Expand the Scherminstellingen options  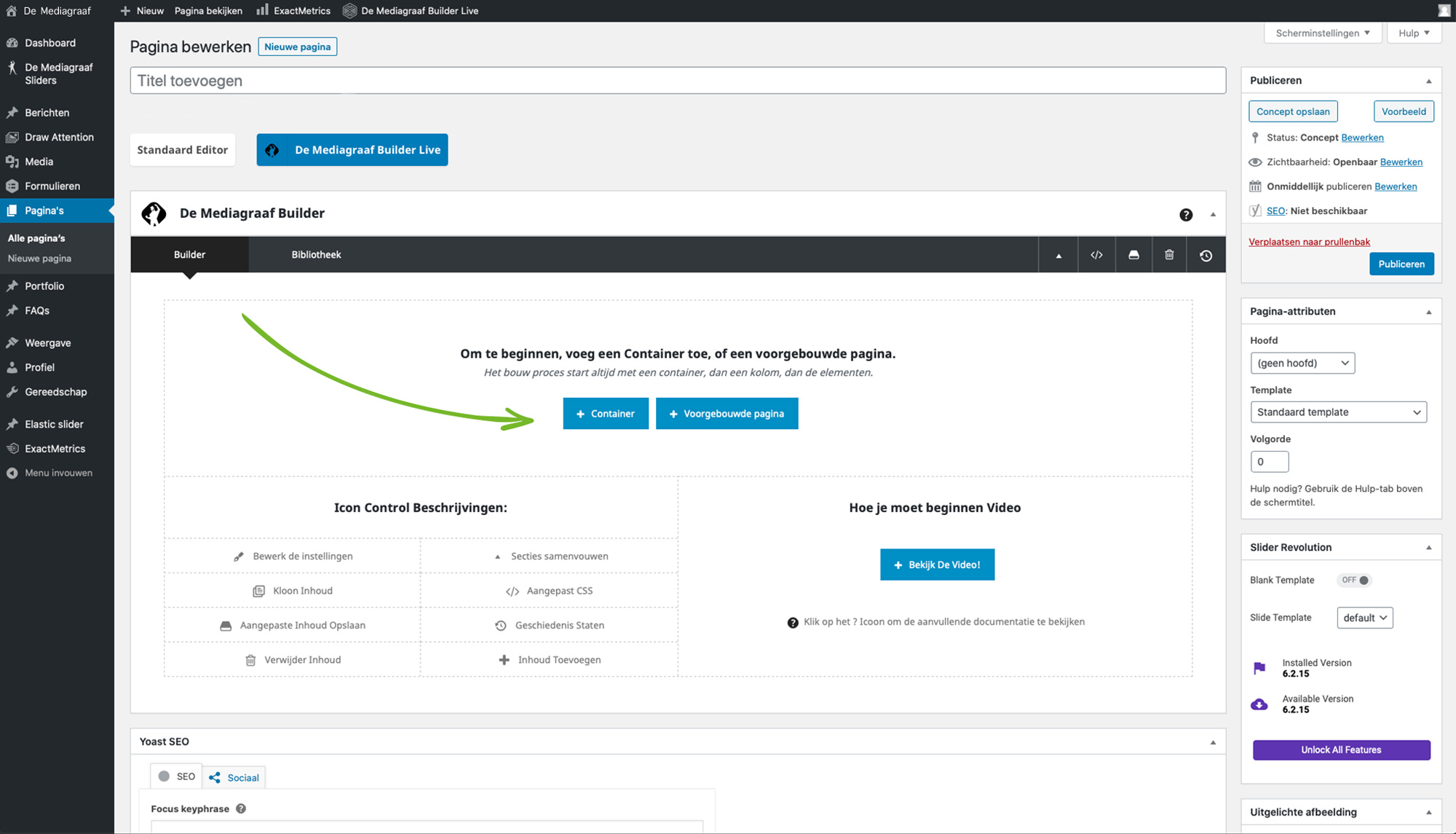(1322, 33)
